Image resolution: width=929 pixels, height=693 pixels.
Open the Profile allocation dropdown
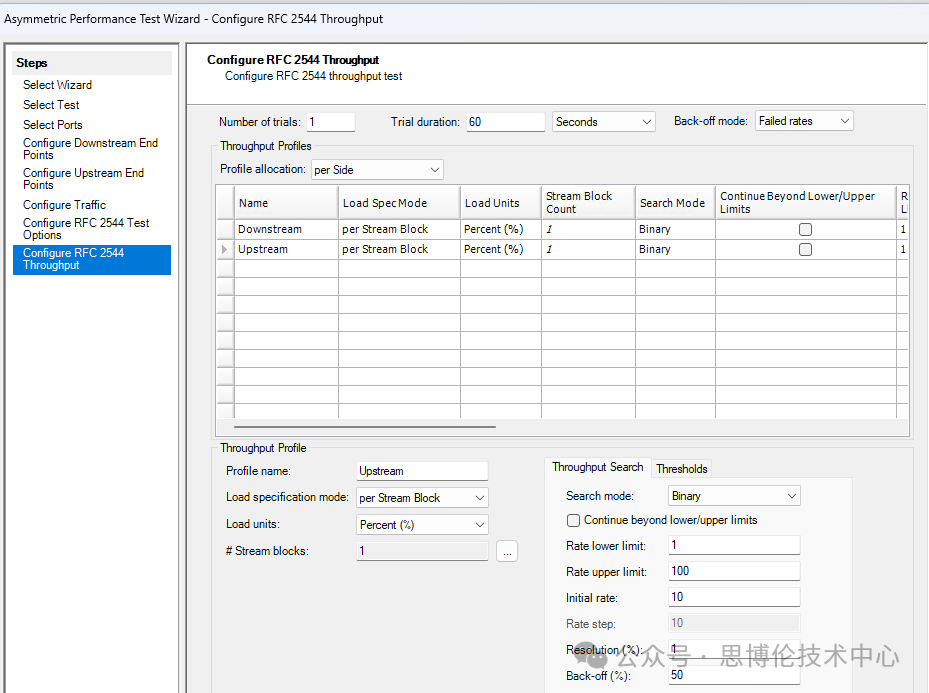376,170
